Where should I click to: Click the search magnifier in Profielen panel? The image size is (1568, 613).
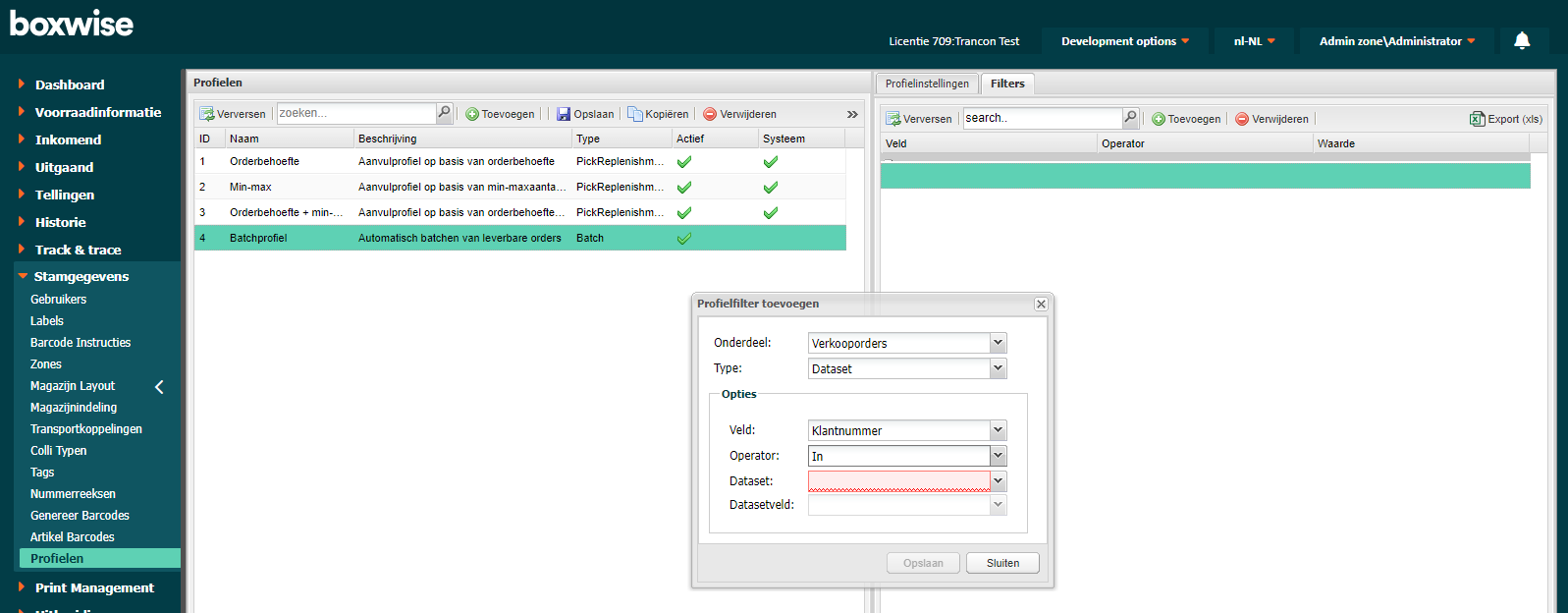444,113
